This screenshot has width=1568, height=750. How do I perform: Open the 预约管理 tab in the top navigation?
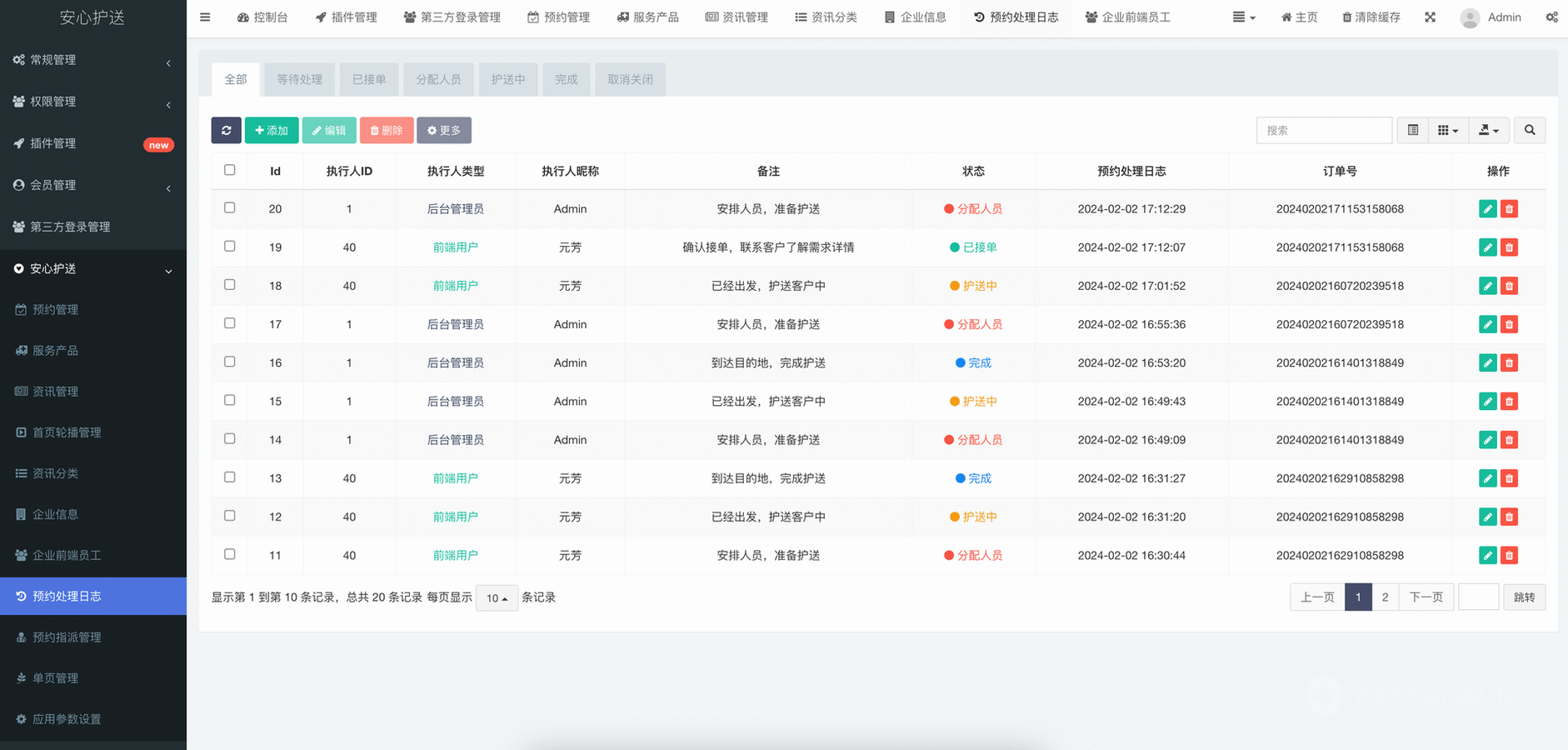pos(558,17)
